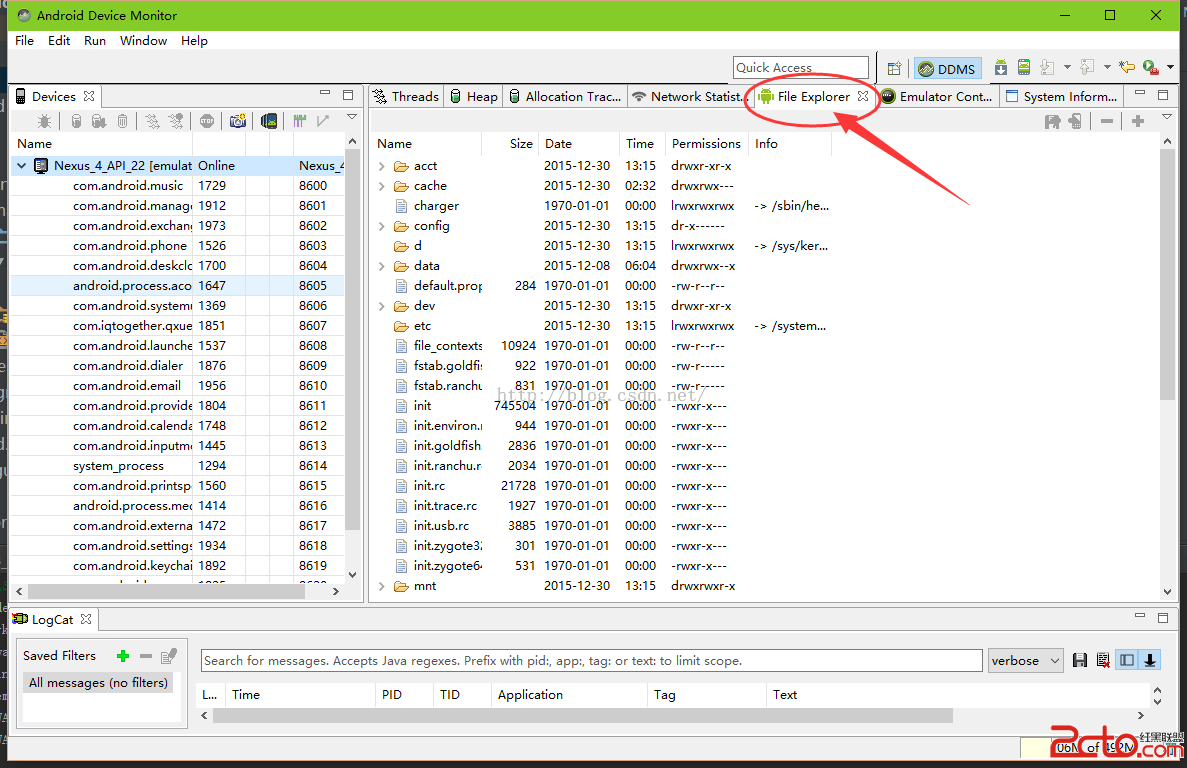The image size is (1187, 768).
Task: Open Android Virtual Device Manager icon
Action: 1023,67
